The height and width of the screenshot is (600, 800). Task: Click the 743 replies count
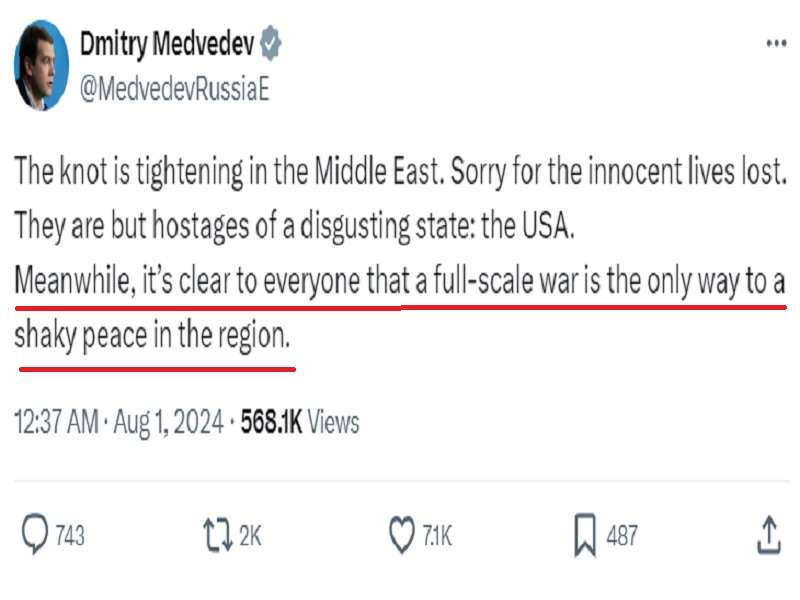pyautogui.click(x=69, y=536)
